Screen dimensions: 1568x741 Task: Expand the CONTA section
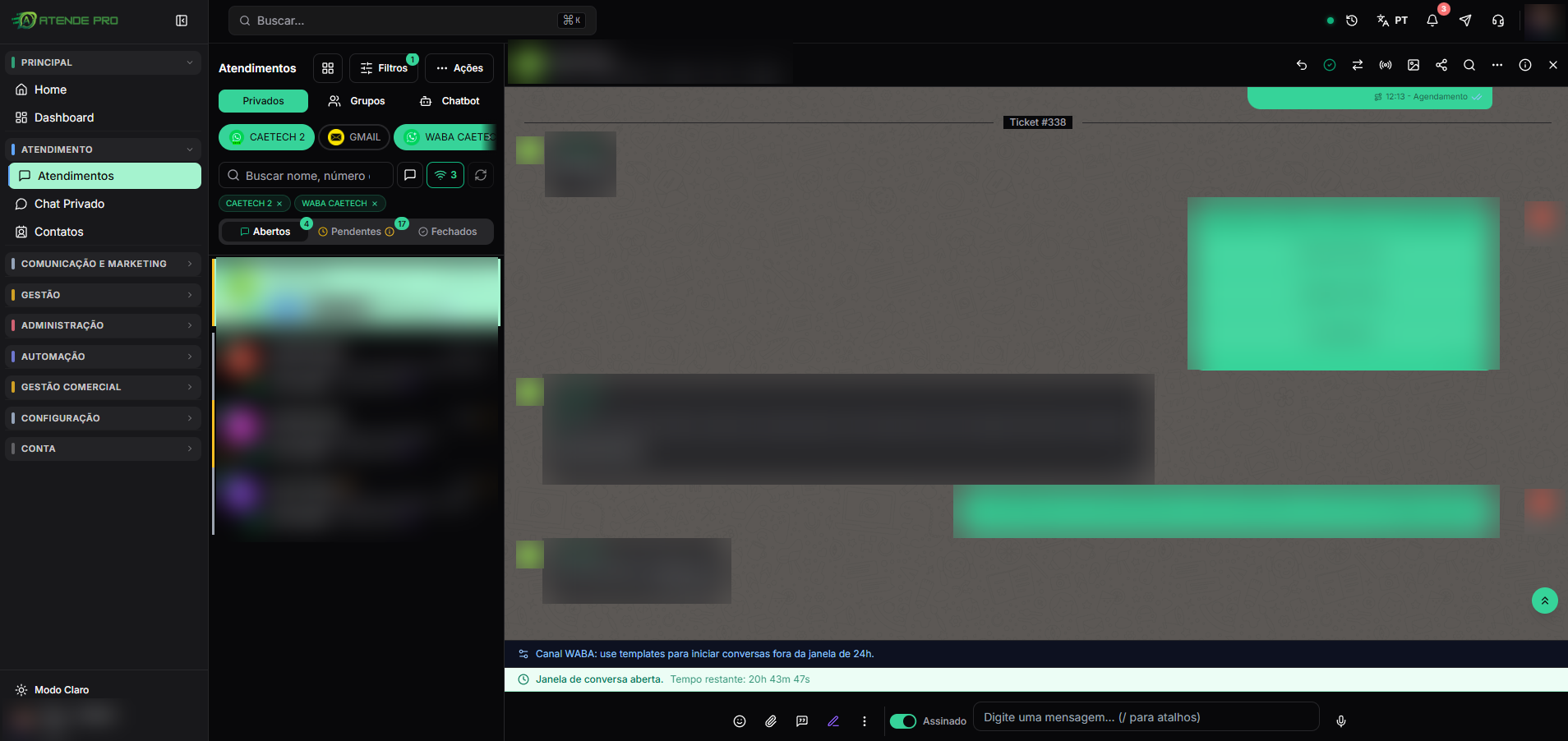[x=104, y=449]
